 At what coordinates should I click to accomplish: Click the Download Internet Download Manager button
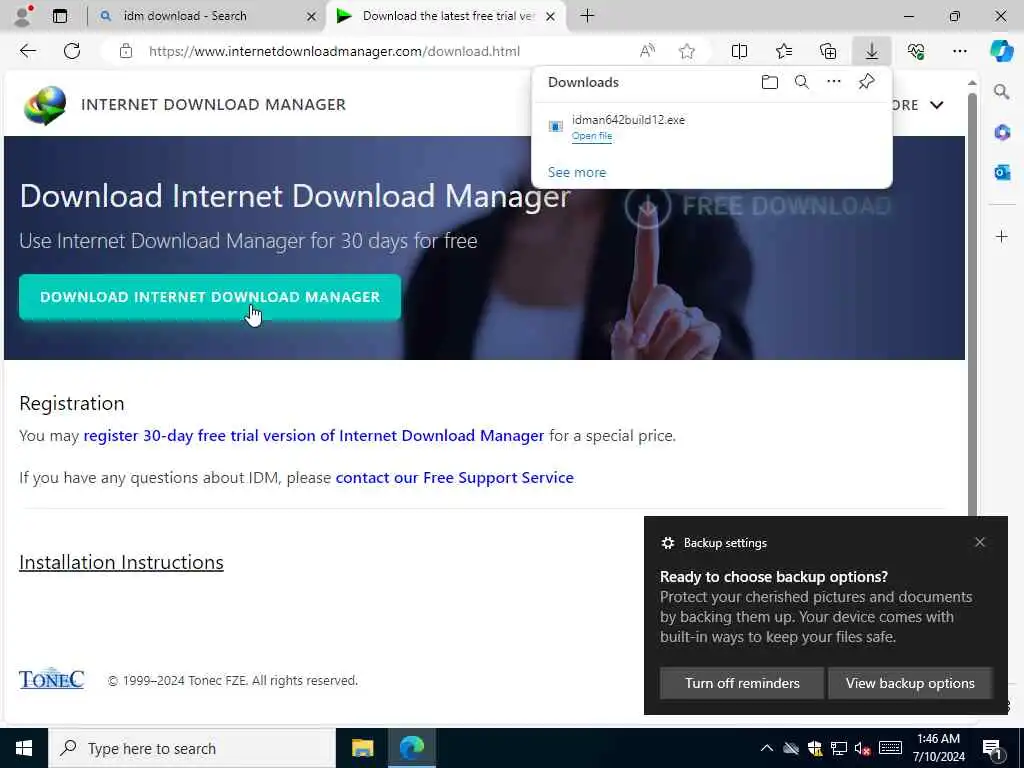(210, 297)
